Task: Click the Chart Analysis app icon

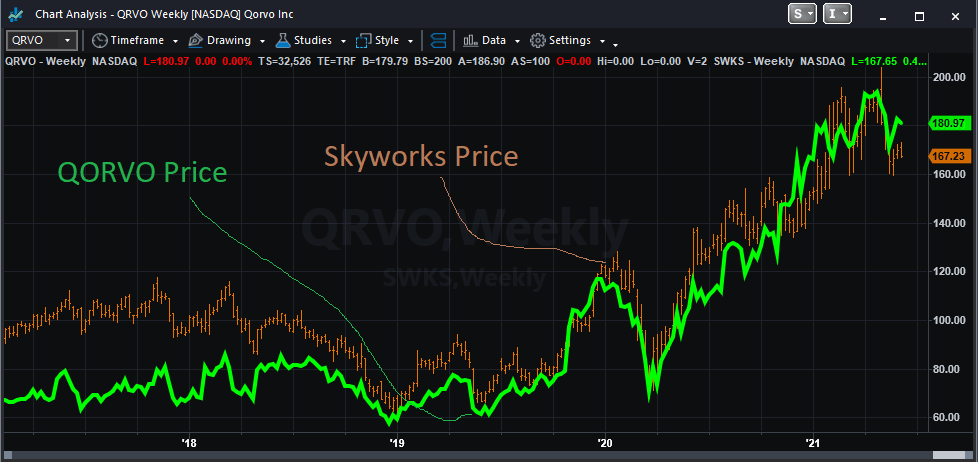Action: [x=17, y=14]
